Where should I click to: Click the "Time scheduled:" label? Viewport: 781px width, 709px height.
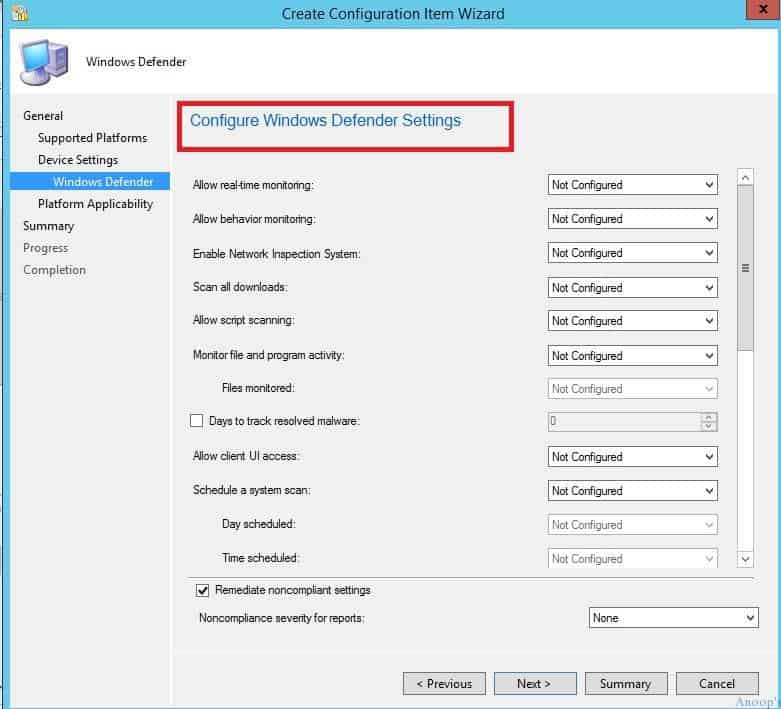click(260, 558)
